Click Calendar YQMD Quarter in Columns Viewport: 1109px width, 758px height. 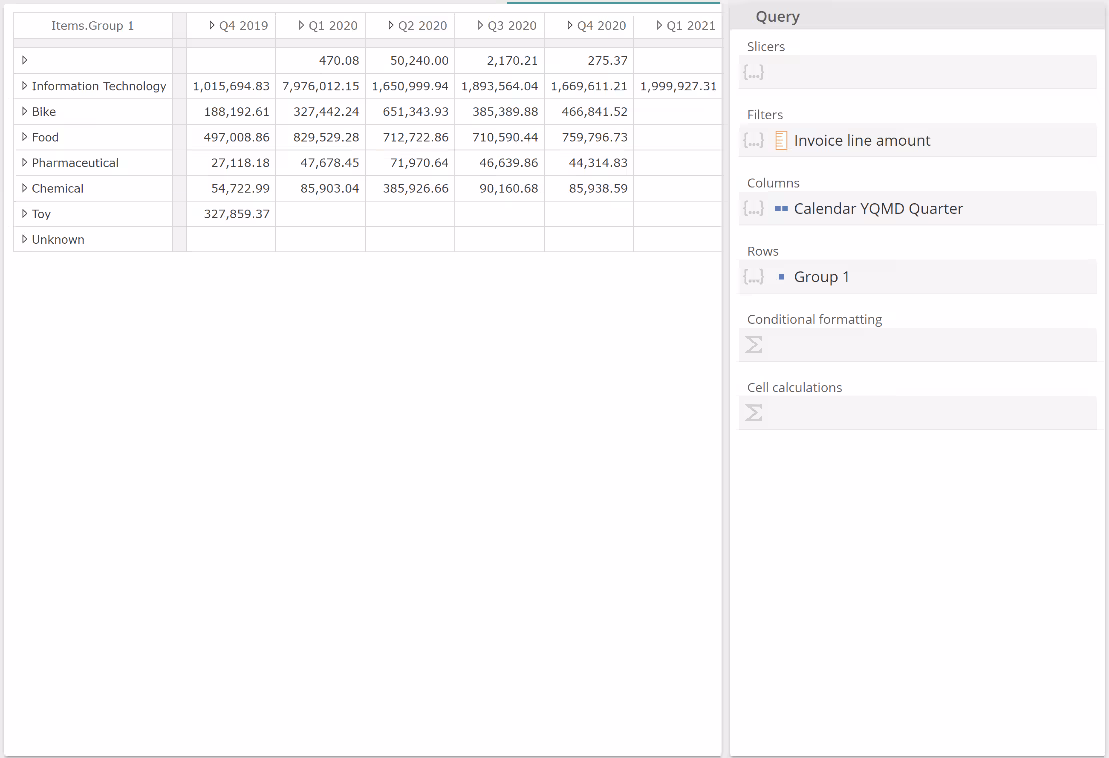tap(878, 209)
